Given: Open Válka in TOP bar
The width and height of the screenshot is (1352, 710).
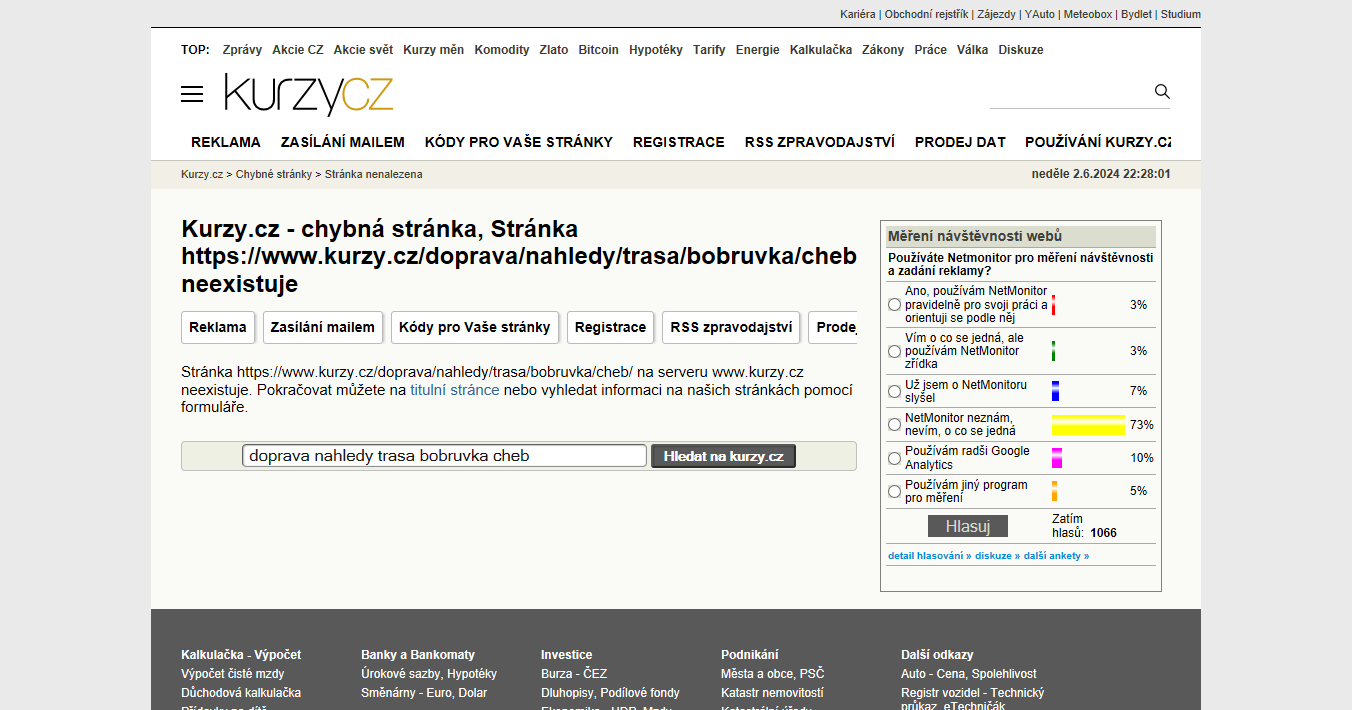Looking at the screenshot, I should click(973, 50).
